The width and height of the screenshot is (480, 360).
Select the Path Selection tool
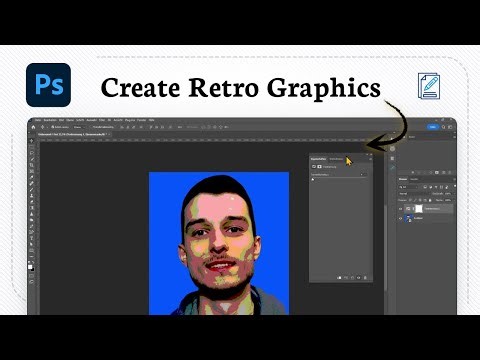click(32, 244)
